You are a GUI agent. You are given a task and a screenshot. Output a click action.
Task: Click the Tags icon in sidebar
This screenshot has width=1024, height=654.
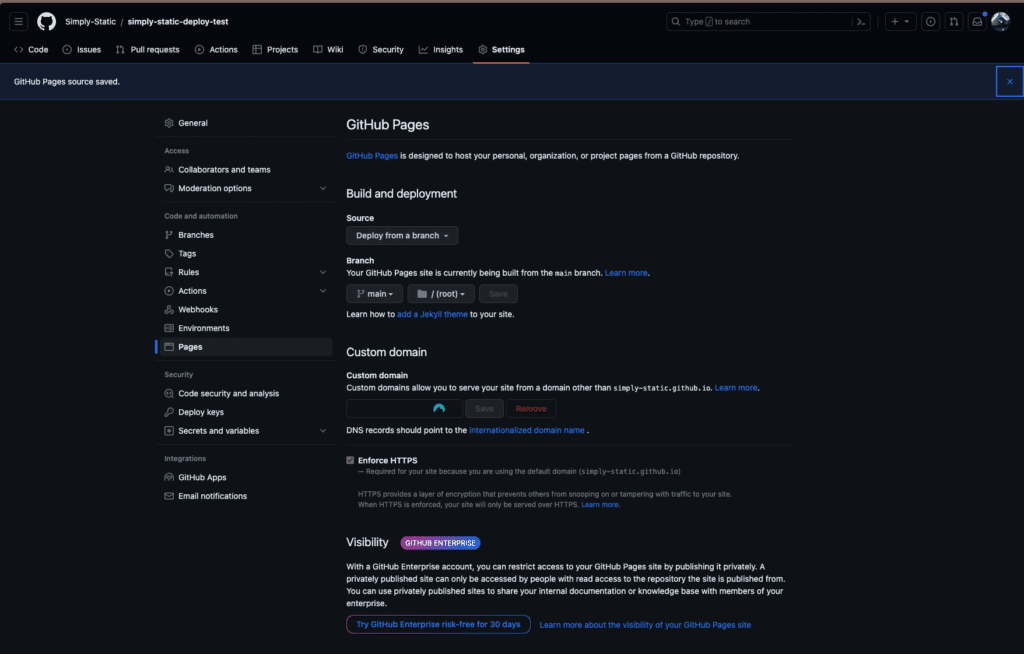[x=169, y=253]
